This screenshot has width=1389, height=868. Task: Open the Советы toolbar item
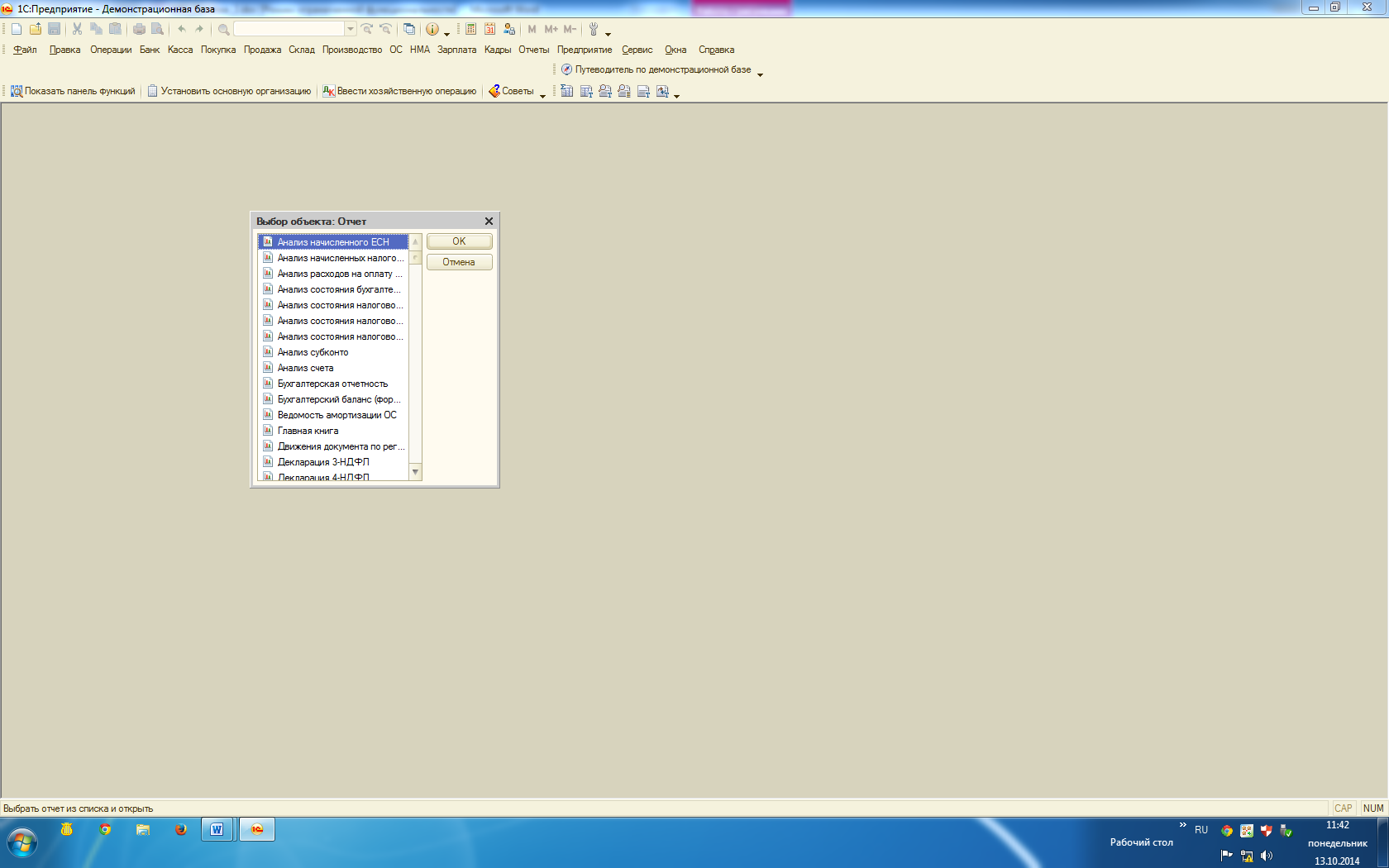511,91
